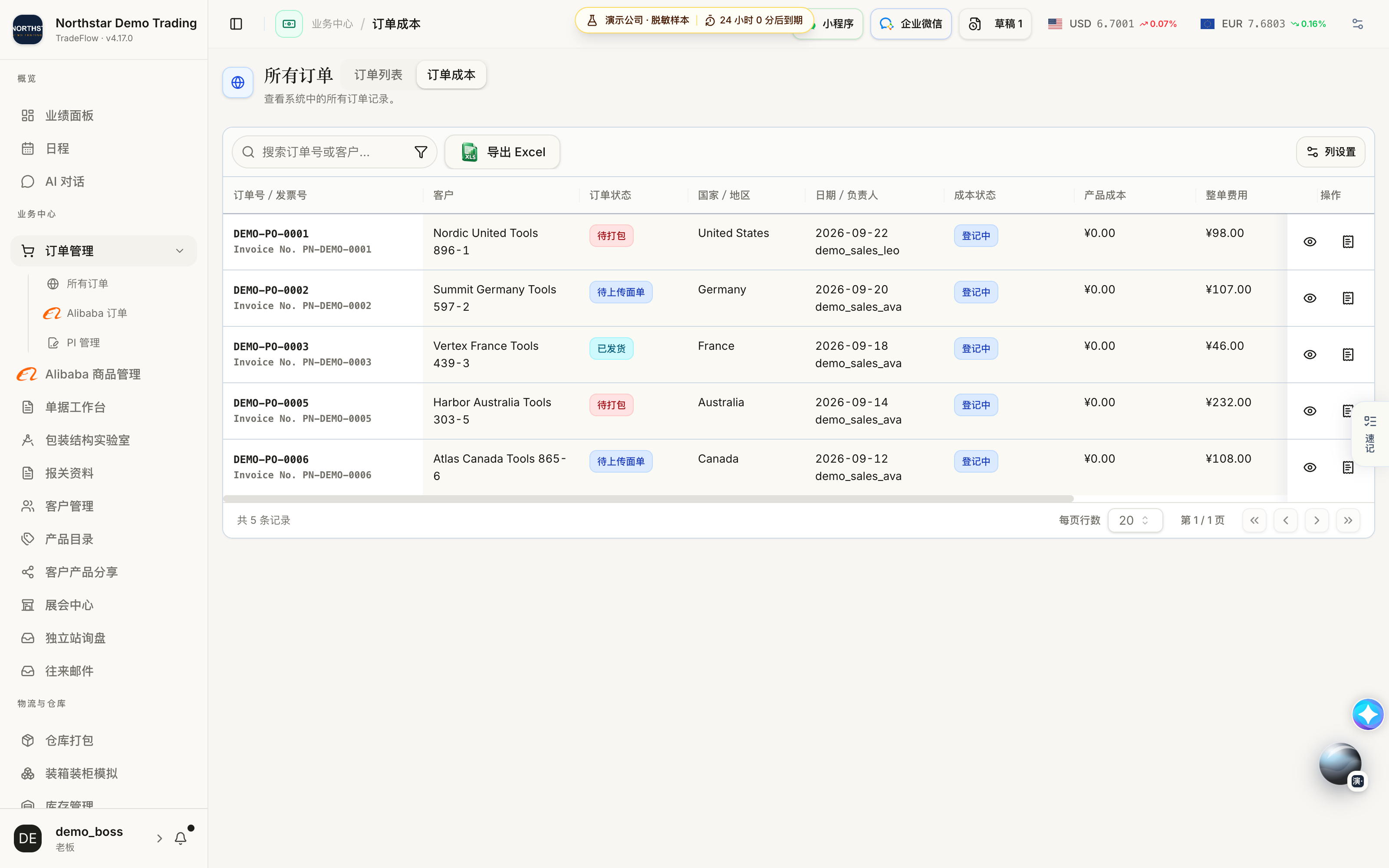View details eye icon for DEMO-PO-0006
The width and height of the screenshot is (1389, 868).
[1310, 467]
